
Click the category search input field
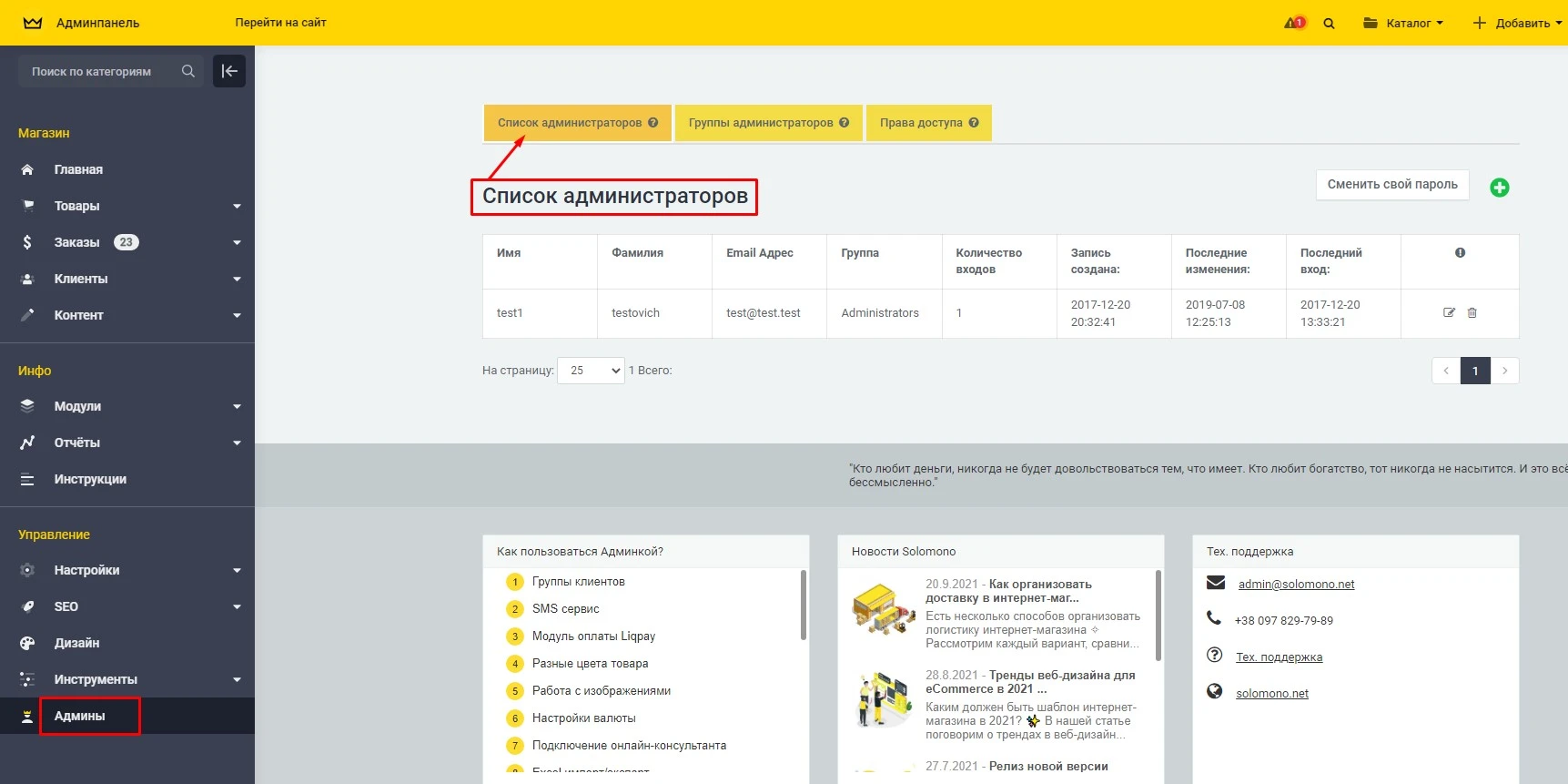(100, 71)
